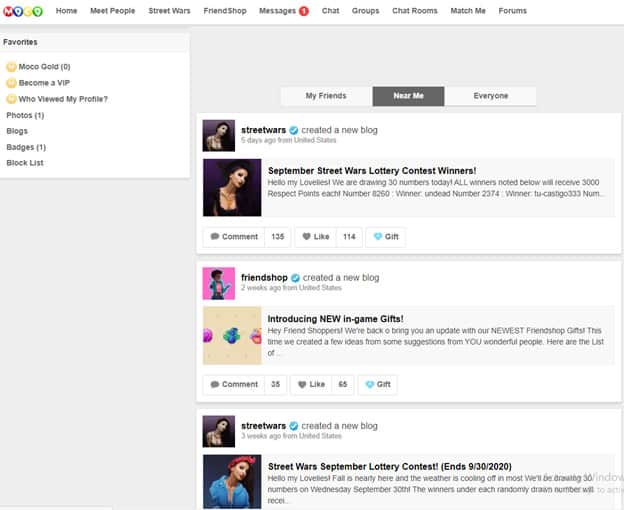Open streetwars username on 3 weeks ago post

tap(263, 426)
